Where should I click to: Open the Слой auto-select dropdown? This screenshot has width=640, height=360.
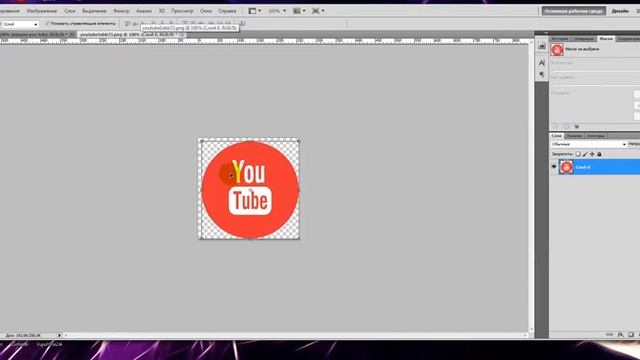coord(20,24)
